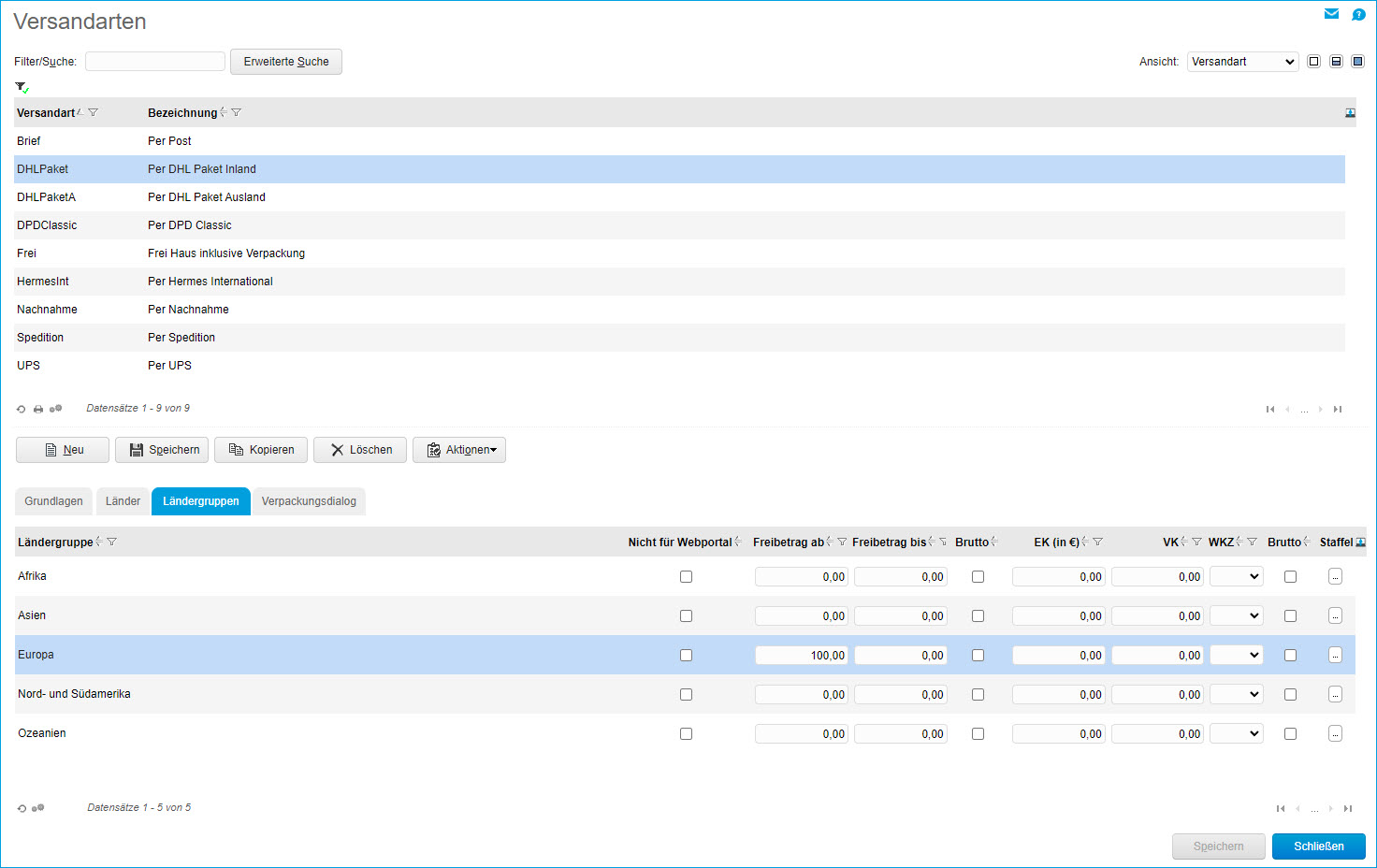Check Brutto box after Freibetrag for Europa
This screenshot has height=868, width=1377.
coord(978,656)
